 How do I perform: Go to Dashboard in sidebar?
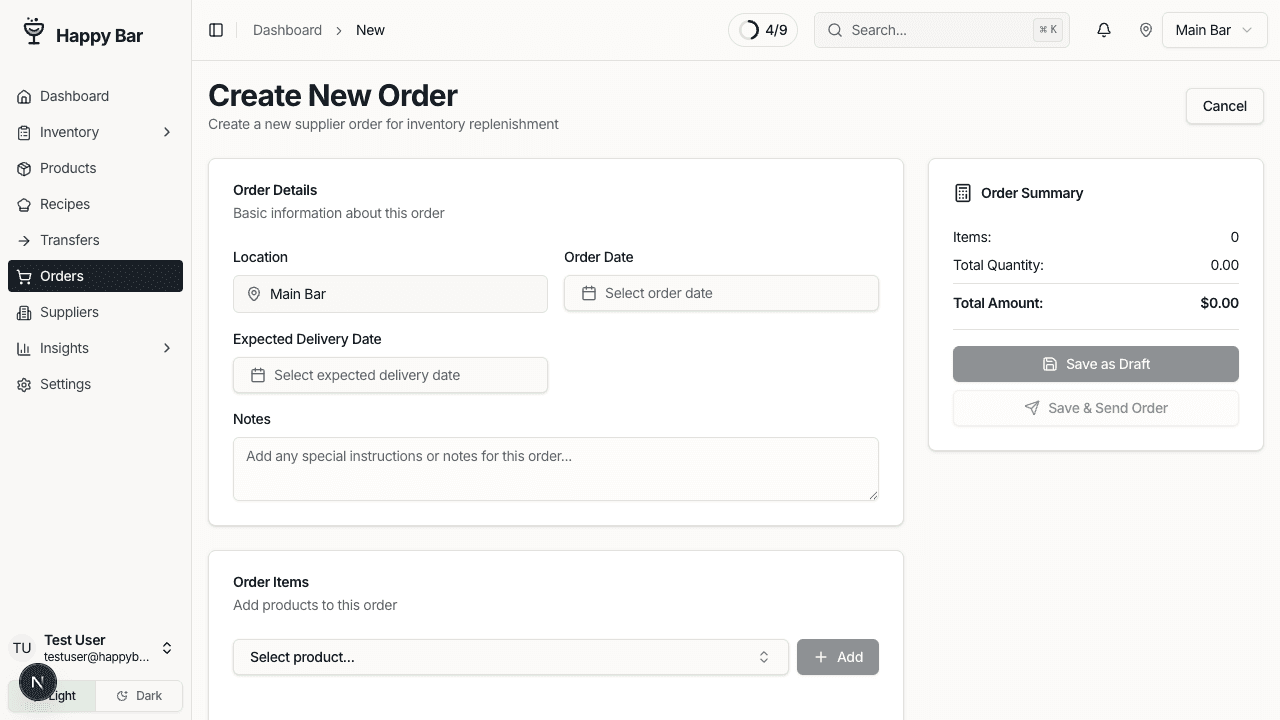coord(95,96)
